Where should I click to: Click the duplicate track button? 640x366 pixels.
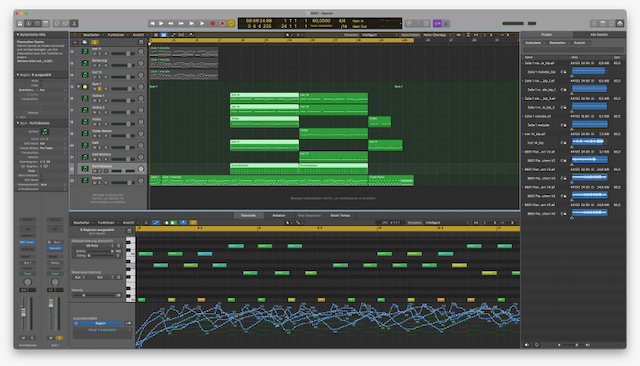[84, 42]
